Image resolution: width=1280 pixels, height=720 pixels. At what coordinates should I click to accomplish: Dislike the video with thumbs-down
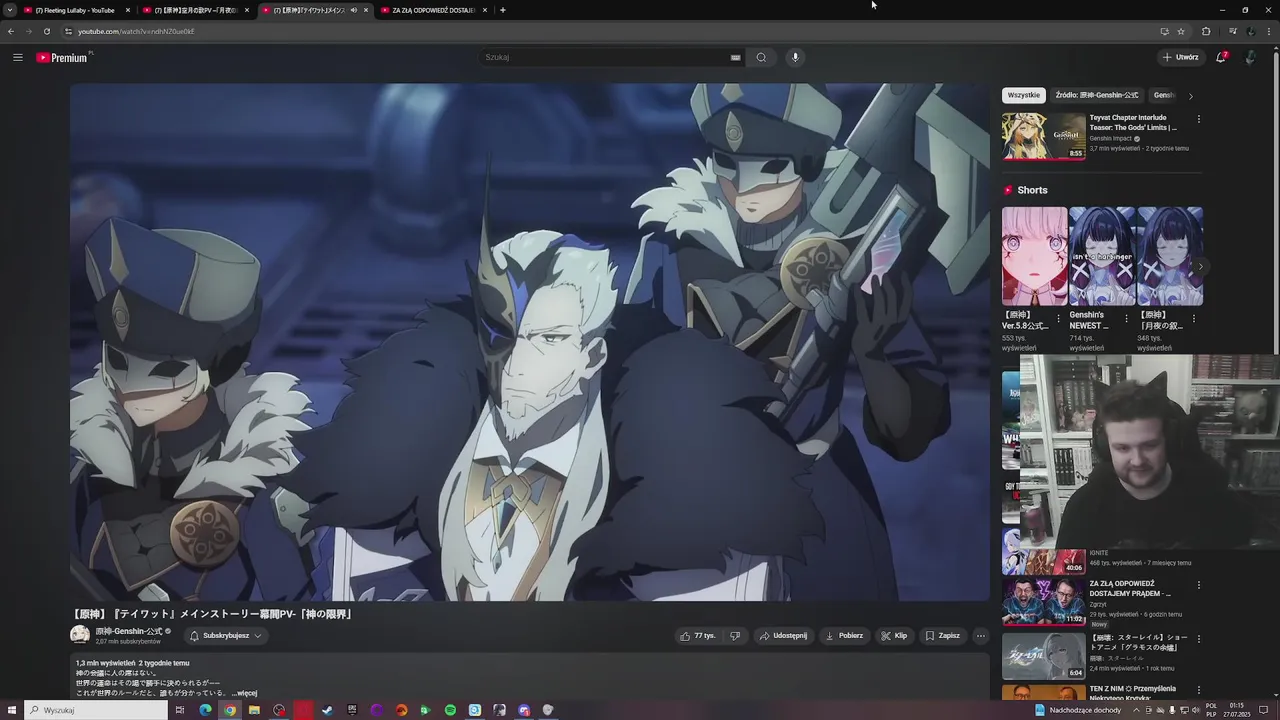click(x=735, y=636)
